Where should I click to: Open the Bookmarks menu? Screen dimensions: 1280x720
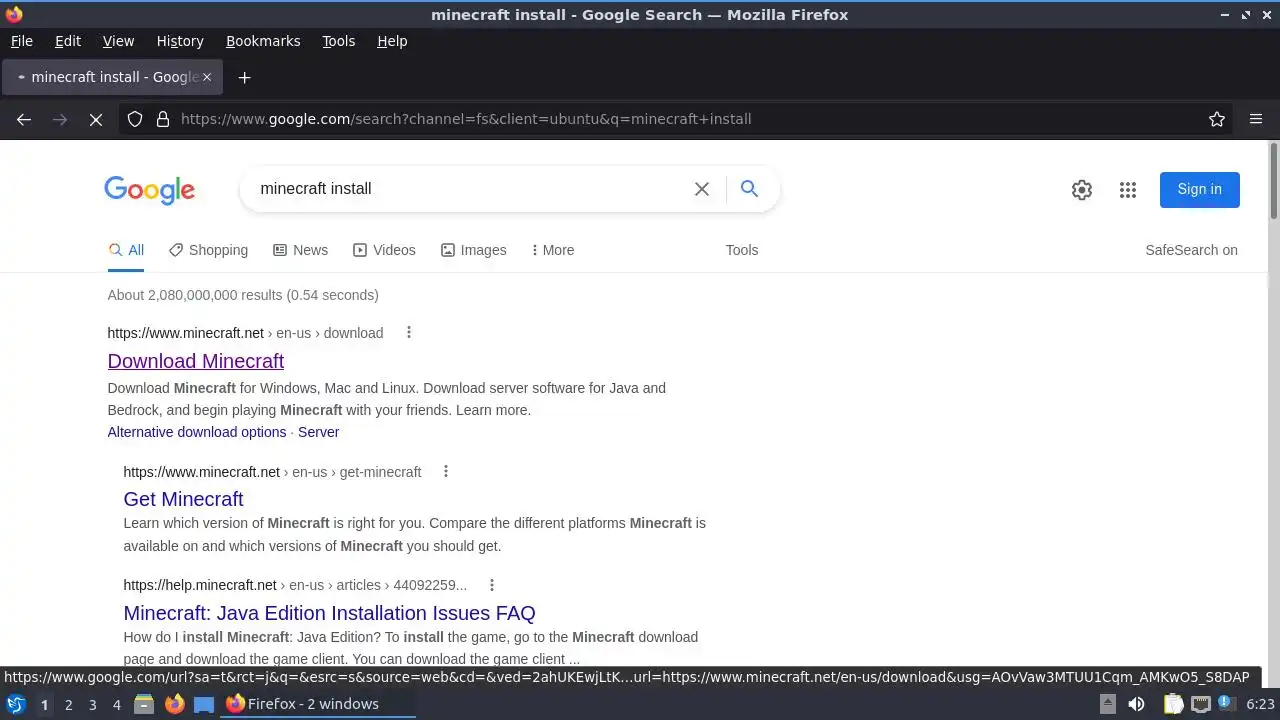[263, 41]
